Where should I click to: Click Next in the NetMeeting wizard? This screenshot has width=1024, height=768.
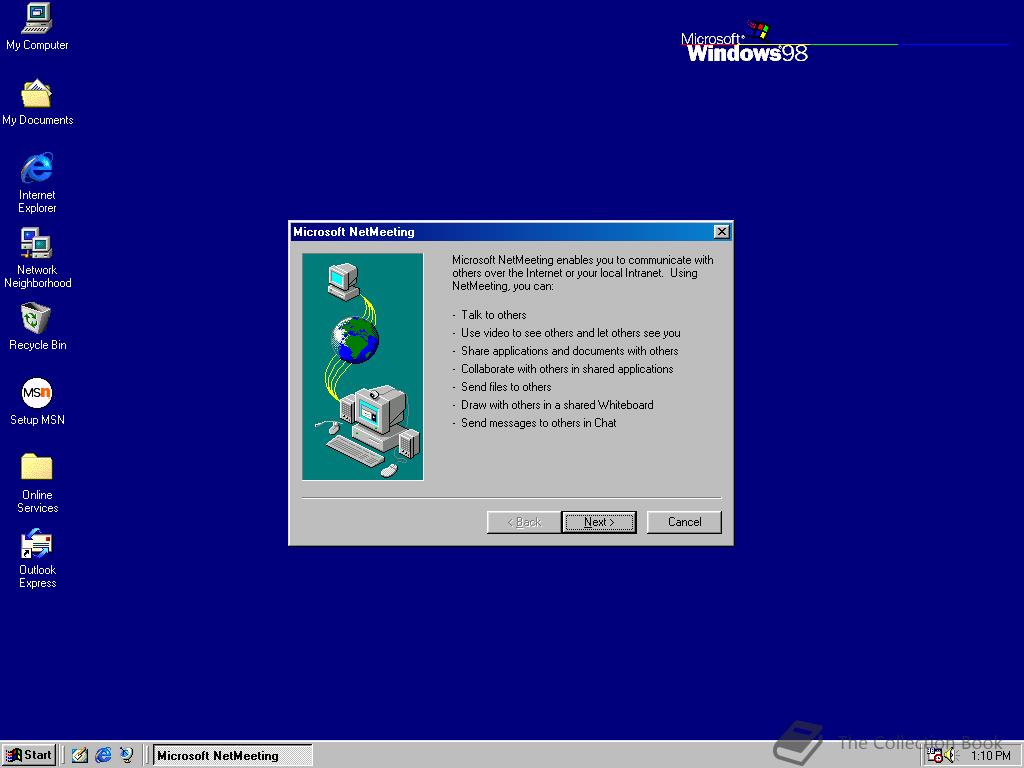coord(599,522)
